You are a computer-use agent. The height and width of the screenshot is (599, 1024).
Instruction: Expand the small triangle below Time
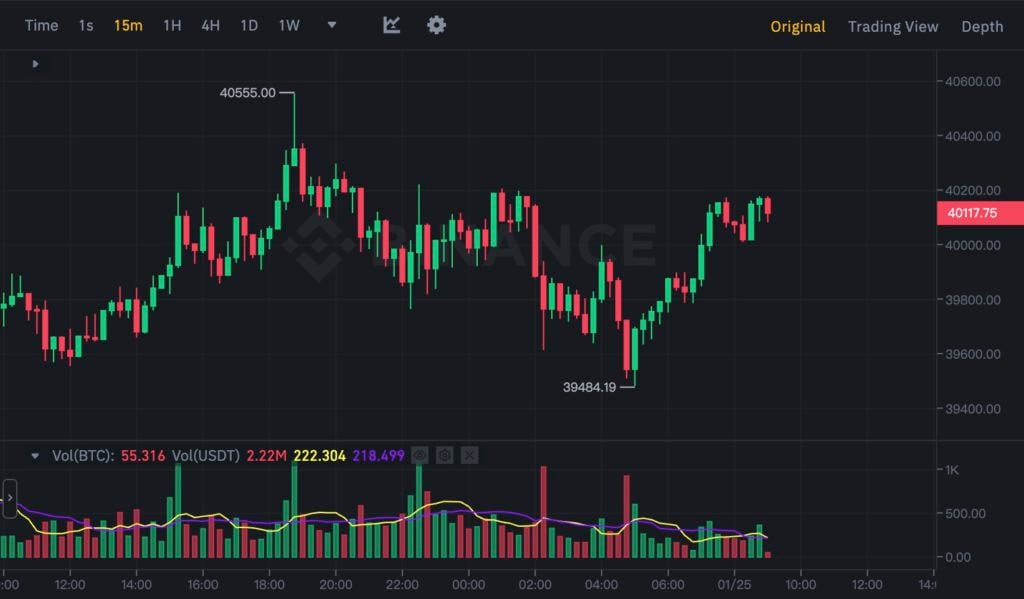tap(36, 64)
